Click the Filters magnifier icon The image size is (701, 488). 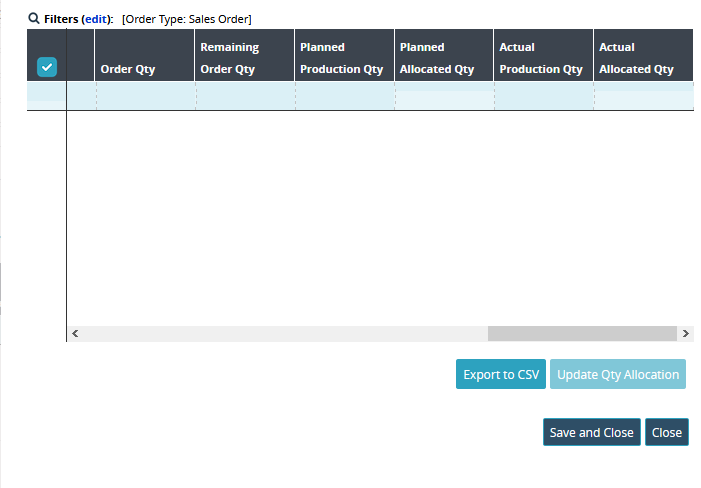[34, 19]
